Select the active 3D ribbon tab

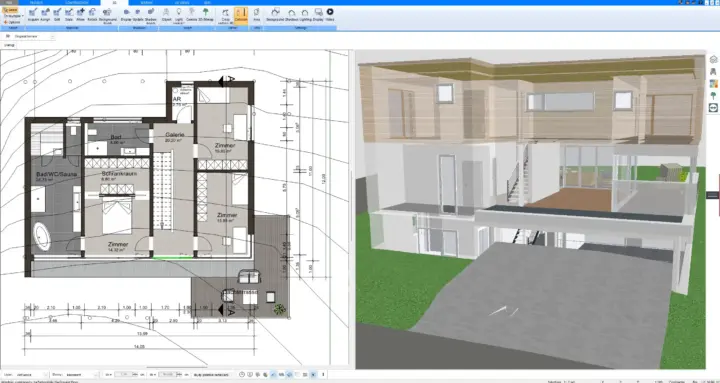point(114,2)
